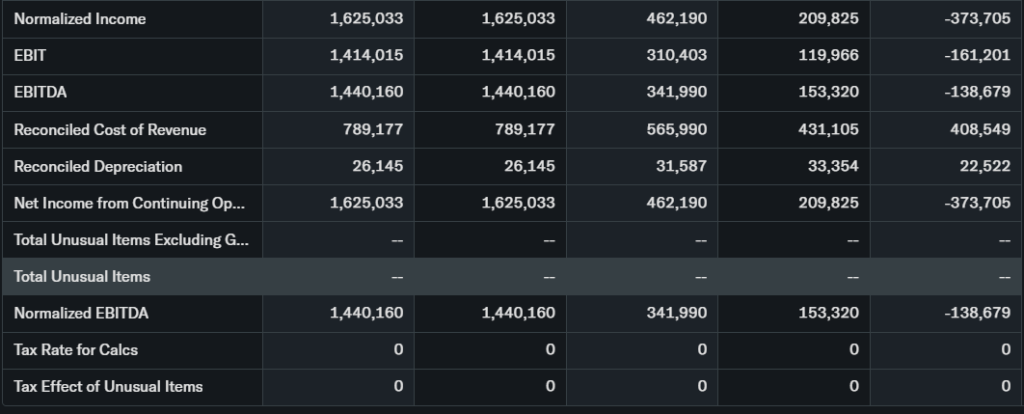Click cost of revenue value 431,105
Screen dimensions: 1024x414
tap(831, 129)
